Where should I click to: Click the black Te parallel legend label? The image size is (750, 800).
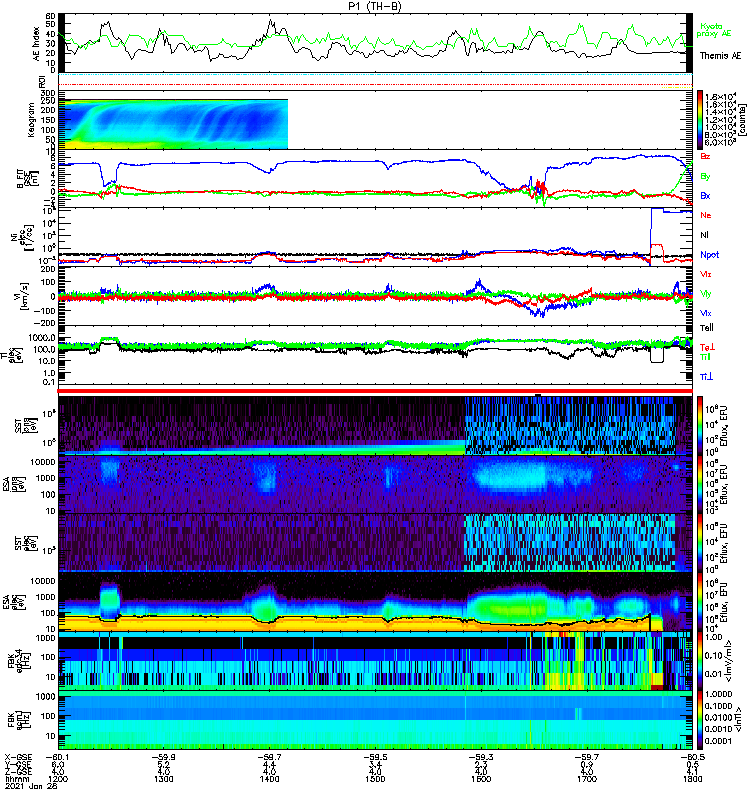(x=707, y=328)
